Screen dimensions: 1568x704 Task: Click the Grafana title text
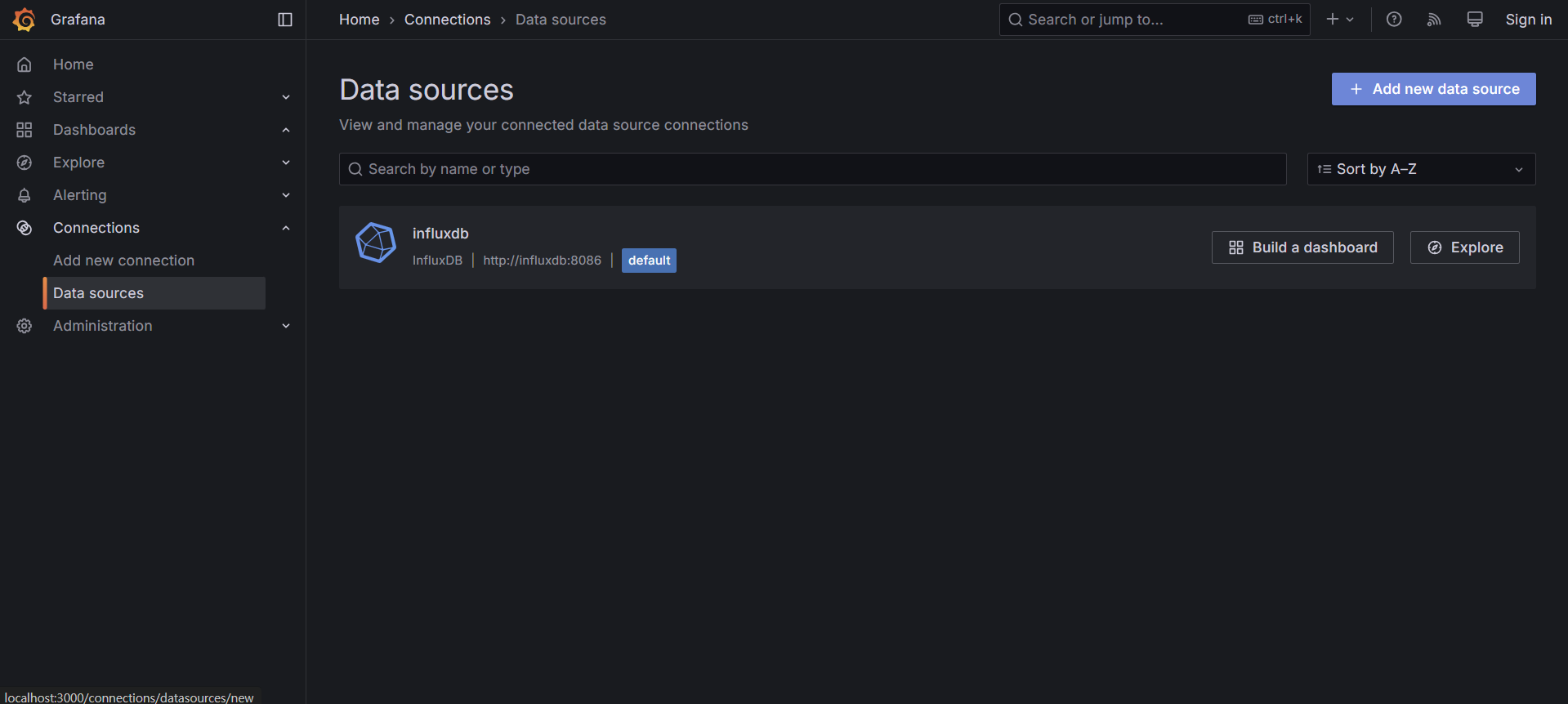pos(78,20)
